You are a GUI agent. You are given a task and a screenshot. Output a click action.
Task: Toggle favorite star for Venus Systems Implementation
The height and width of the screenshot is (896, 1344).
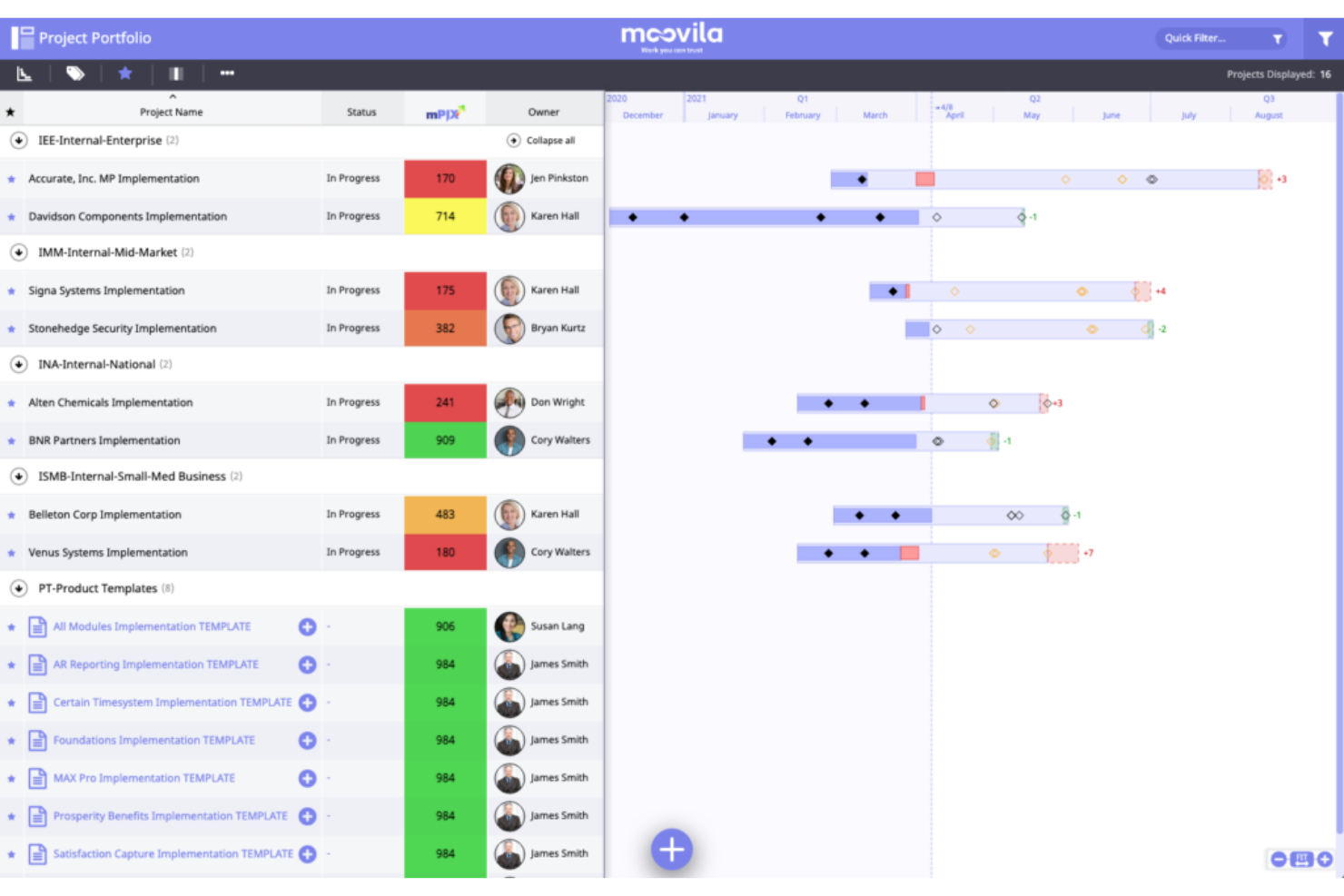pyautogui.click(x=11, y=553)
